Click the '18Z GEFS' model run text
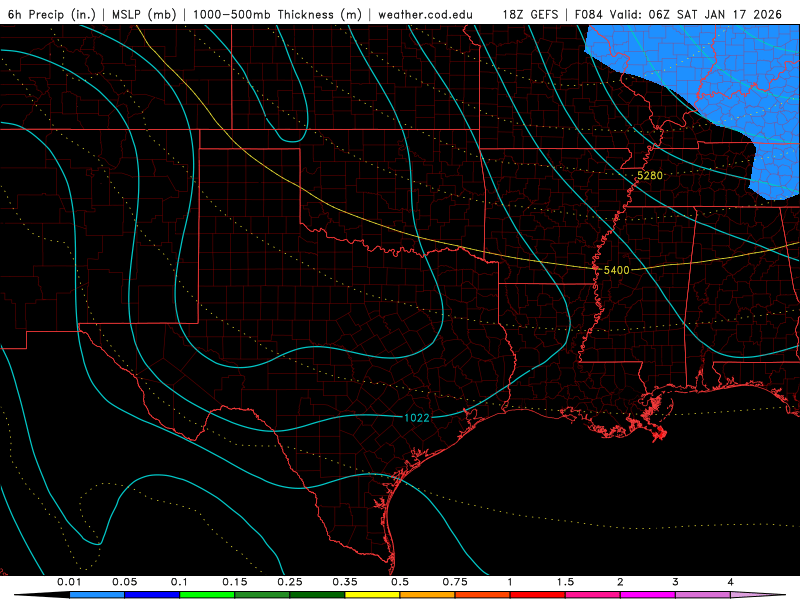 [x=531, y=14]
